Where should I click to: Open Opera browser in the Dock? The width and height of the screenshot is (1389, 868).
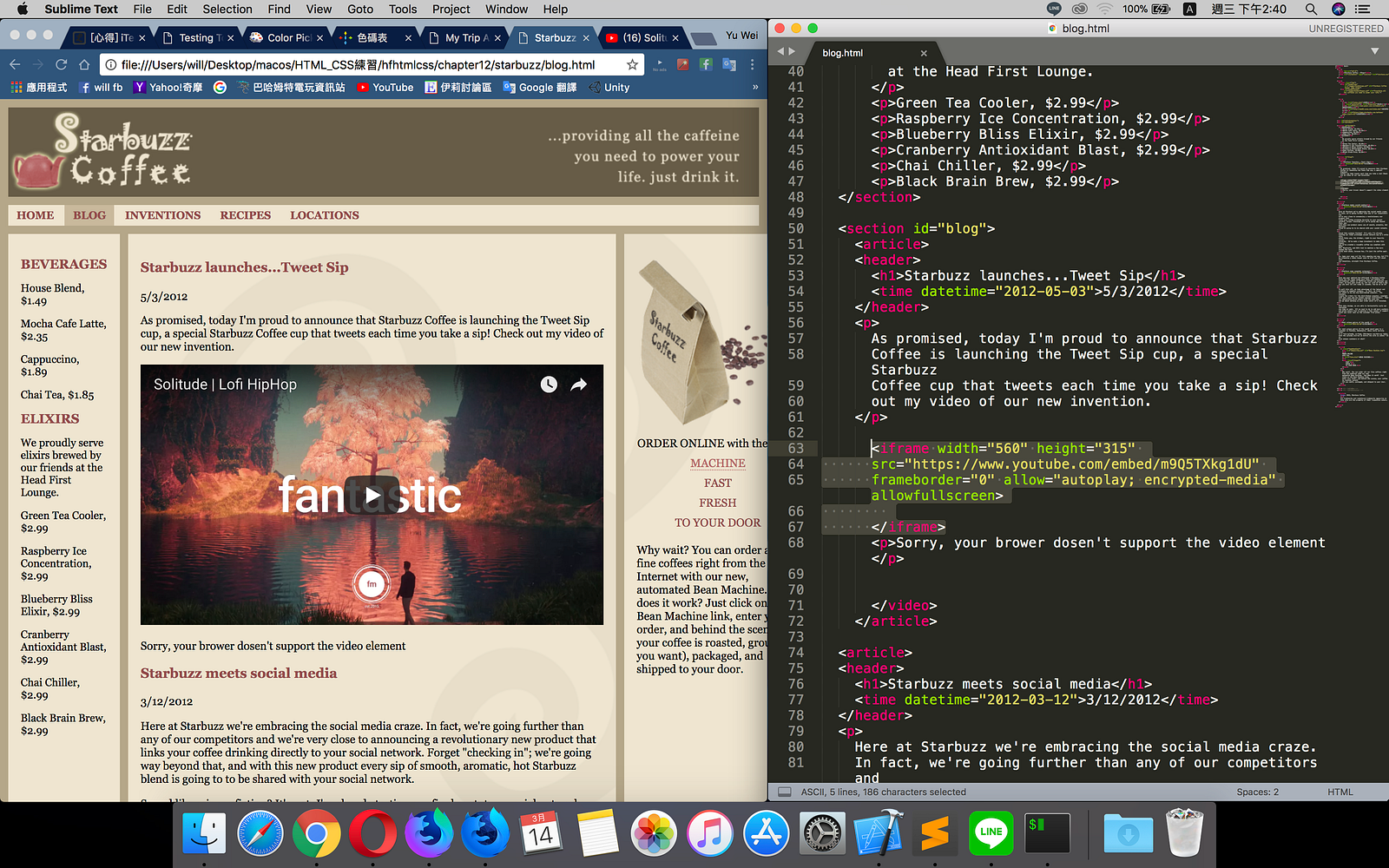click(372, 834)
